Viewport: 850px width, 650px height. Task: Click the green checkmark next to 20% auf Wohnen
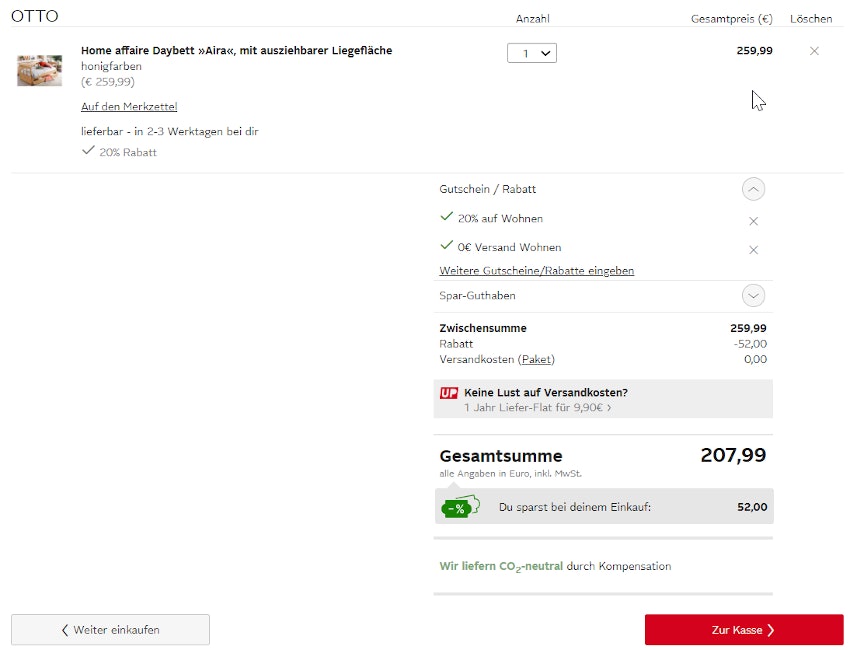pyautogui.click(x=446, y=217)
